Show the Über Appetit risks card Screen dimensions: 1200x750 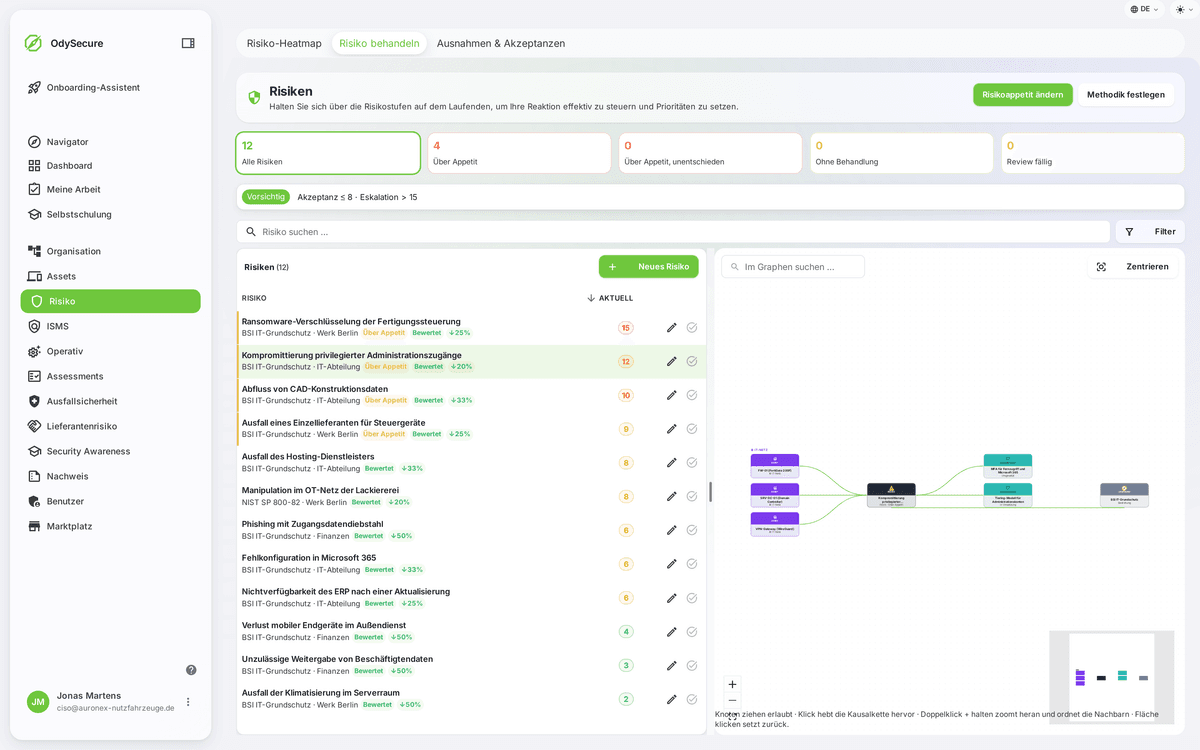(519, 153)
